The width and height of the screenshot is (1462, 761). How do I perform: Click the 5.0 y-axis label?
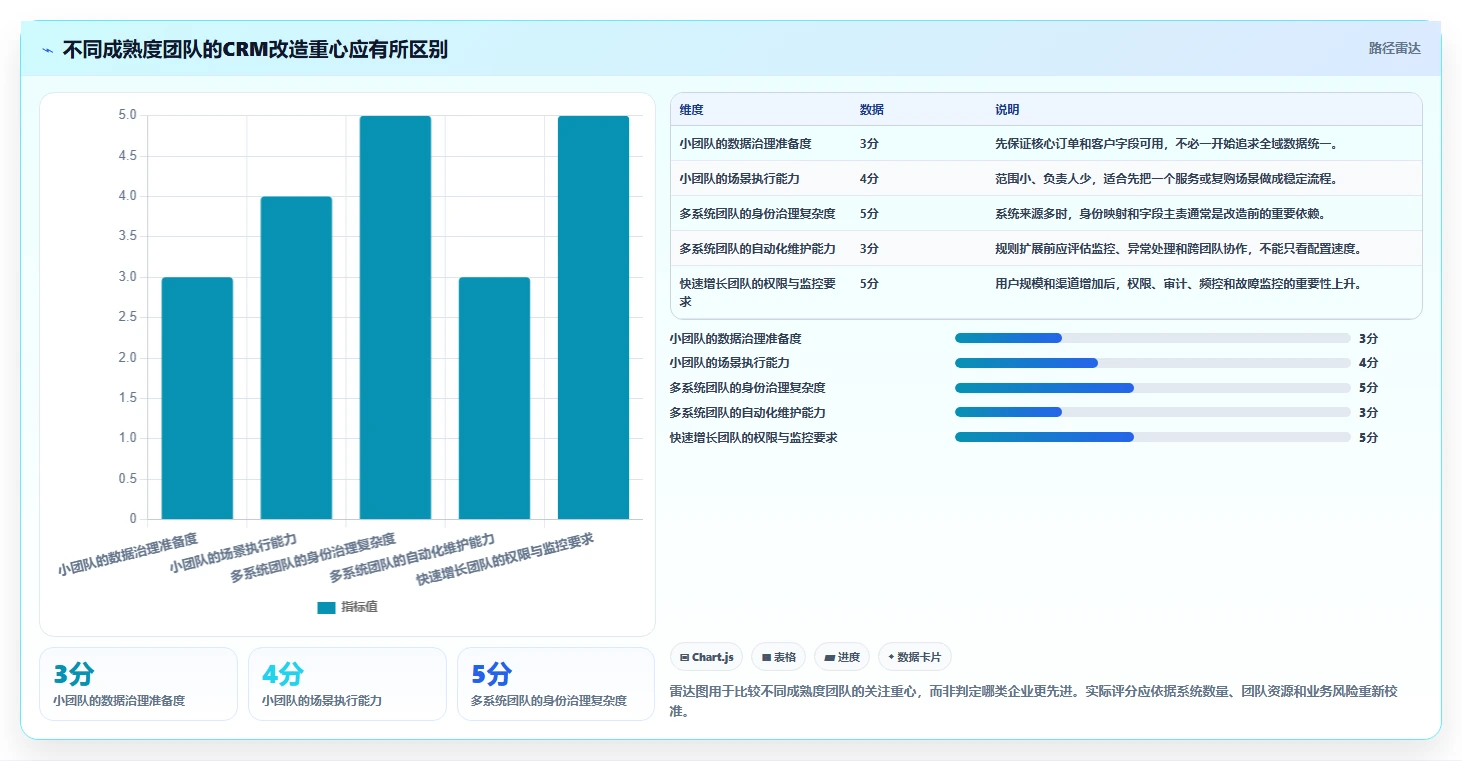(127, 115)
